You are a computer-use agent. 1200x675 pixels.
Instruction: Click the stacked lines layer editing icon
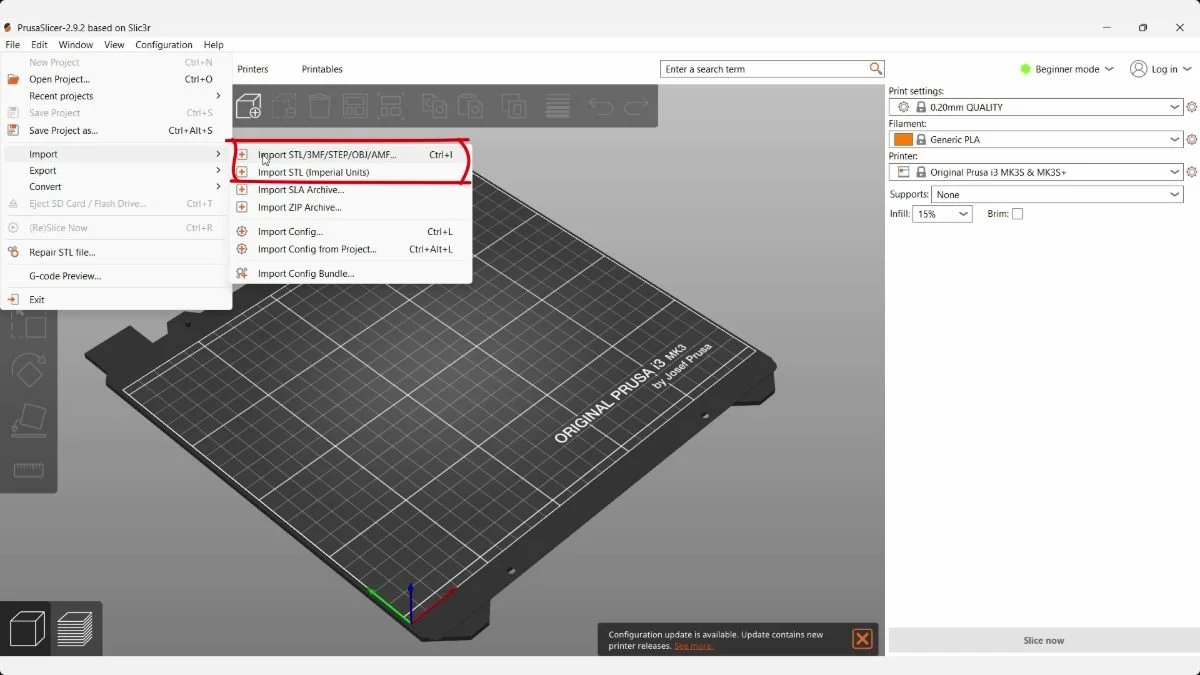[x=558, y=105]
